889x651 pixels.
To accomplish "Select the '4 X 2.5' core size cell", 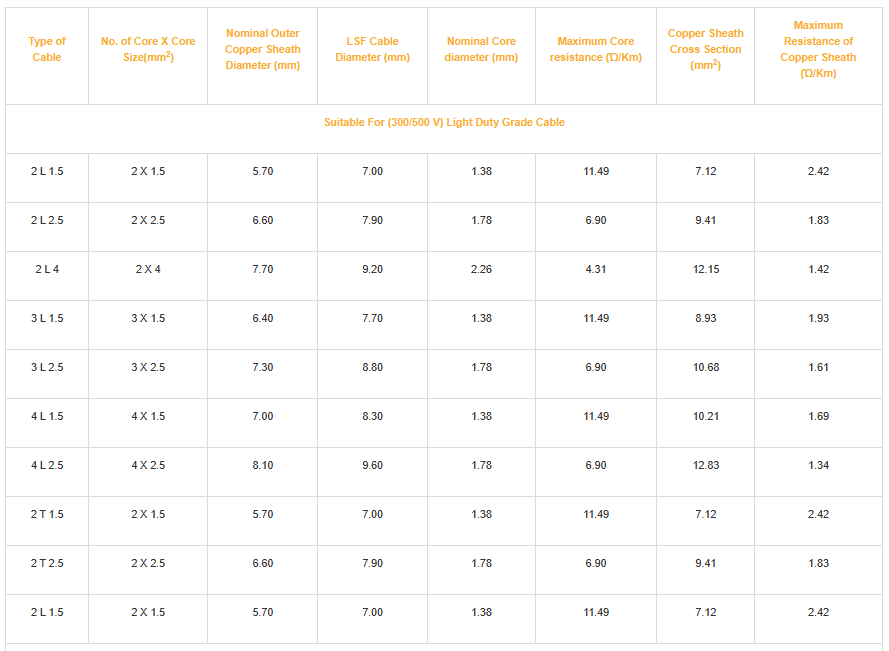I will coord(148,466).
